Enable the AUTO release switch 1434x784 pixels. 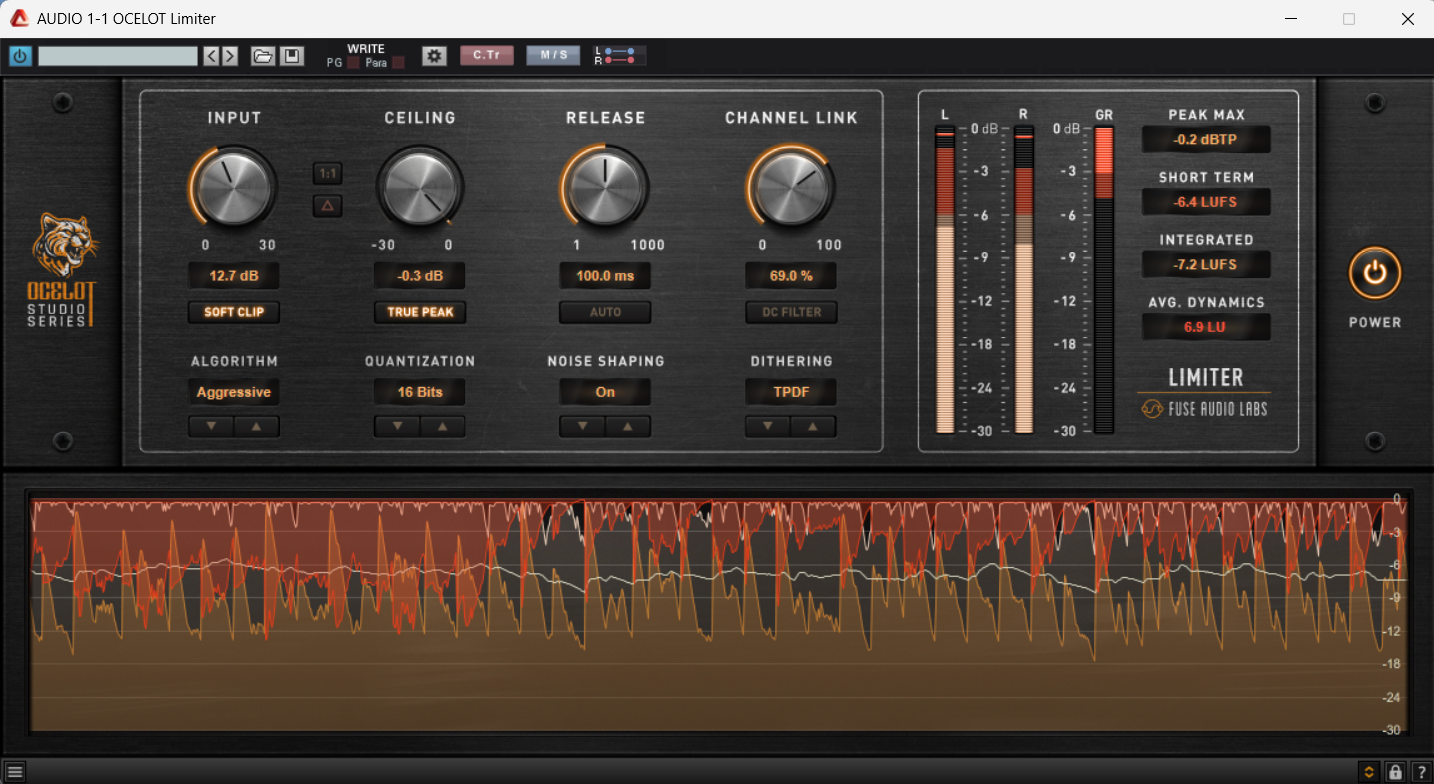click(605, 312)
